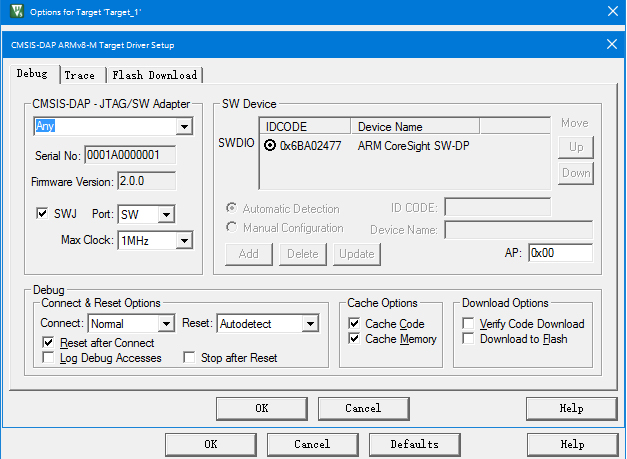
Task: Enable Stop after Reset checkbox
Action: pyautogui.click(x=189, y=357)
